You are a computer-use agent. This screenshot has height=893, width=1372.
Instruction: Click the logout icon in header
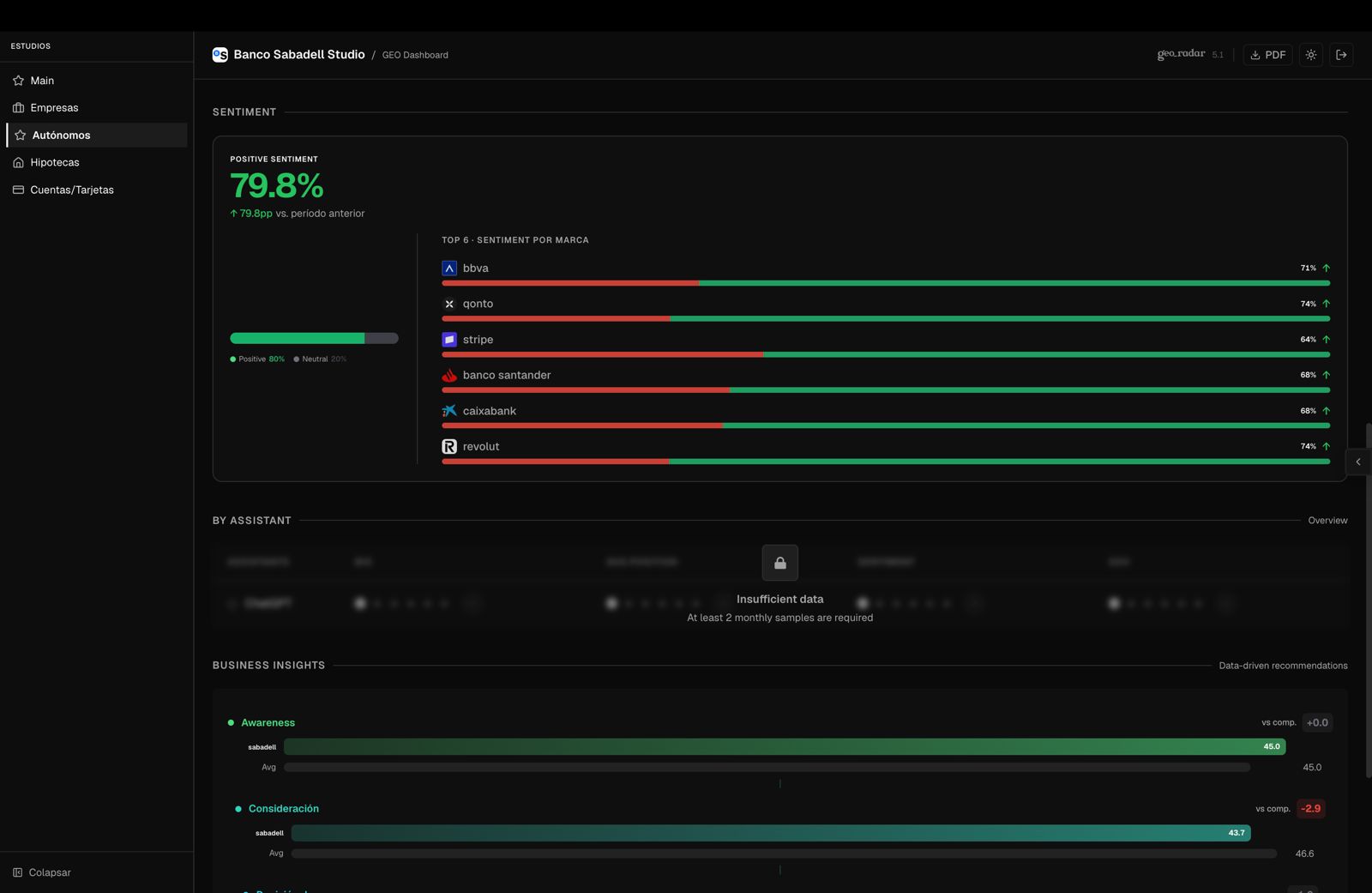[1341, 55]
